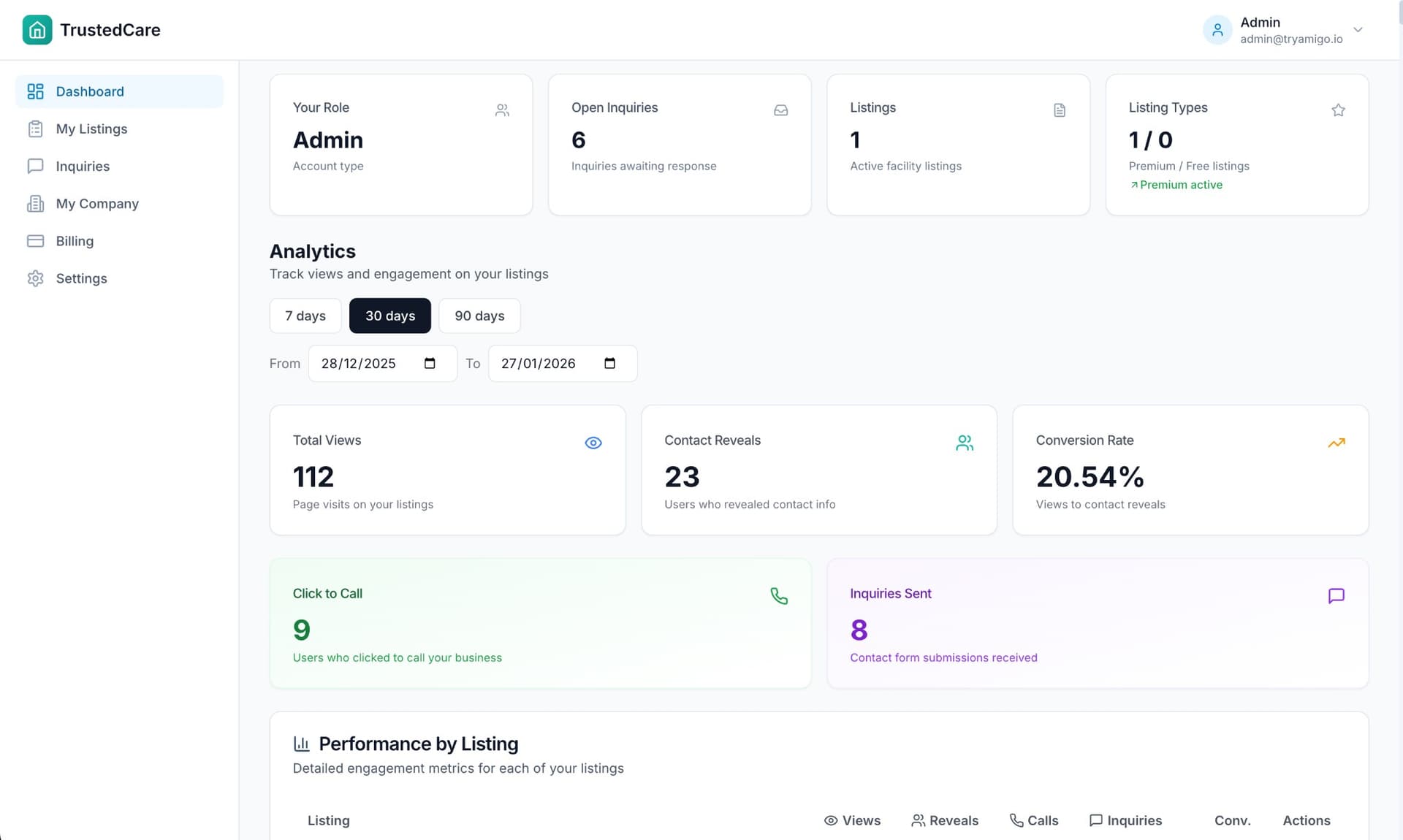Select the credit card icon for Billing
Screen dimensions: 1403x840
coord(37,240)
